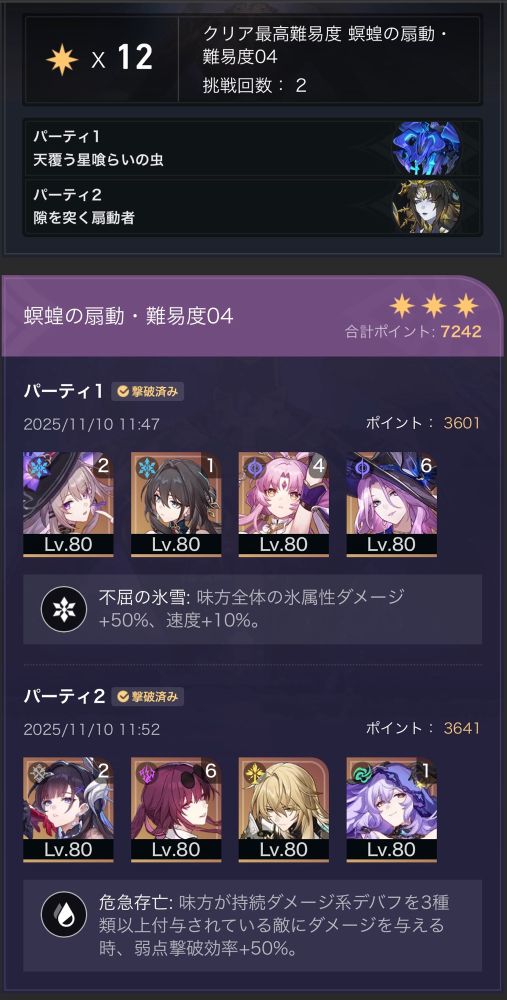Select the purple-hat character with eidolon 6

click(392, 504)
